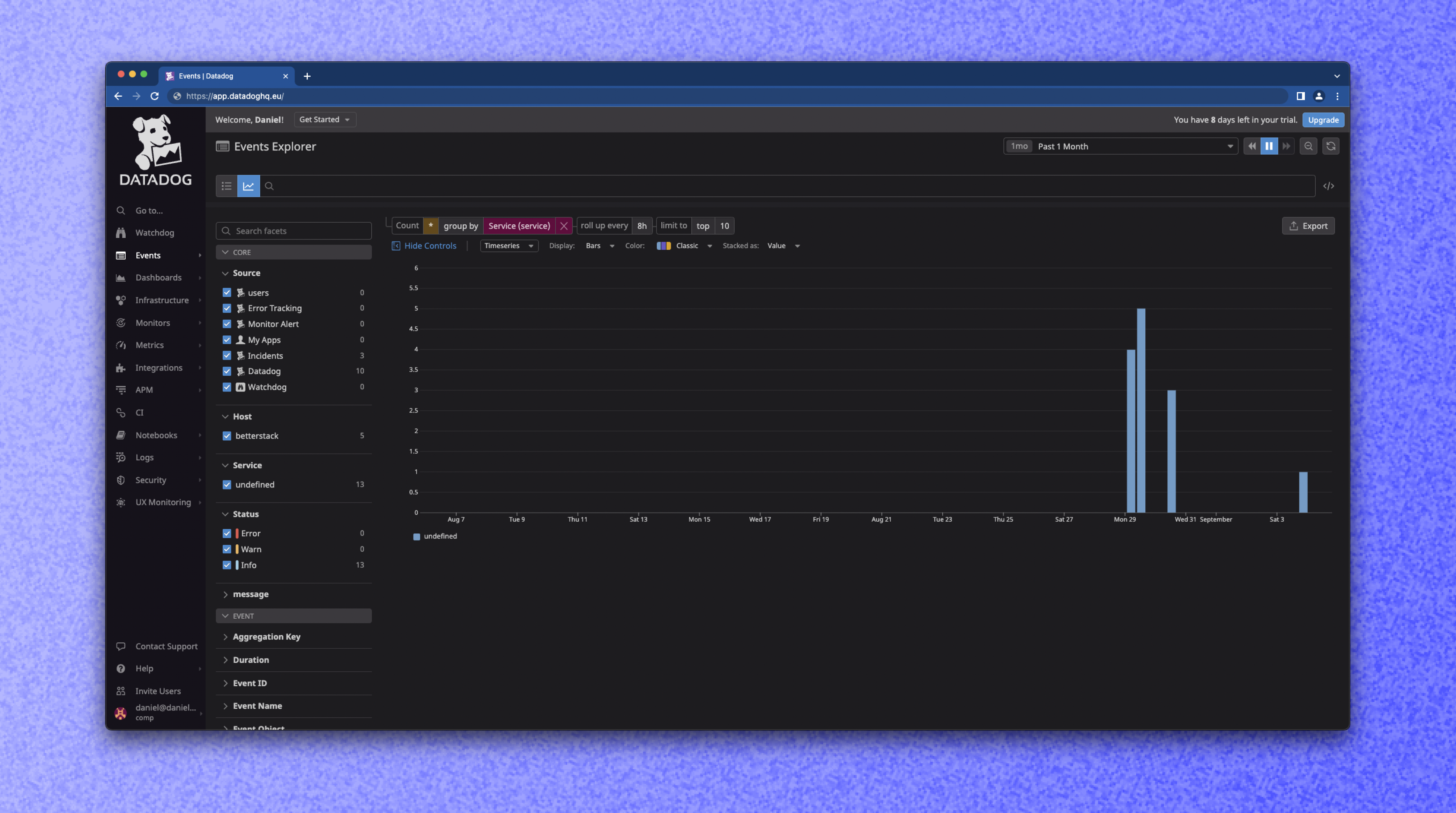Click the Infrastructure icon
Viewport: 1456px width, 813px height.
point(121,300)
